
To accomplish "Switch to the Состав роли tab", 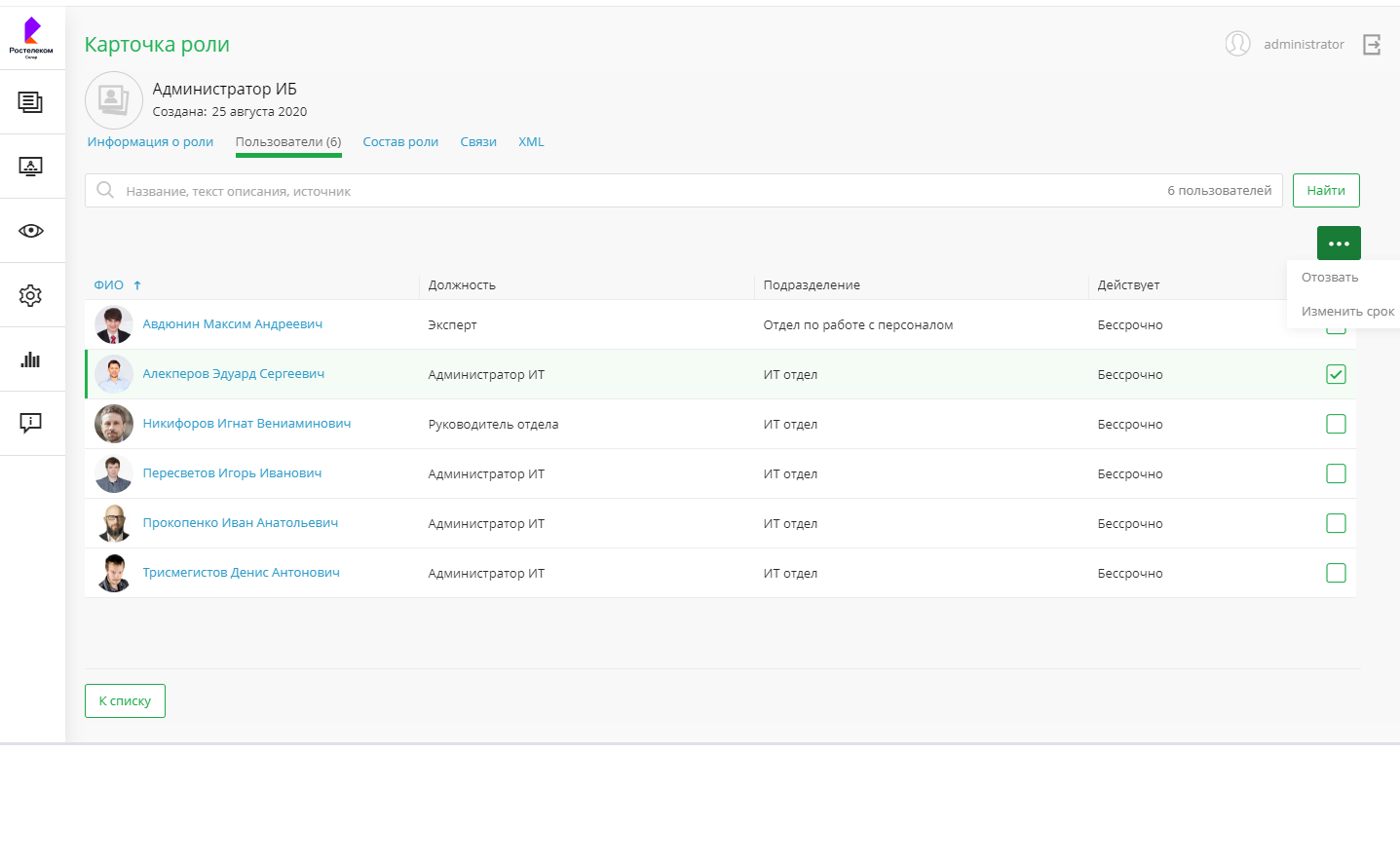I will click(x=400, y=142).
